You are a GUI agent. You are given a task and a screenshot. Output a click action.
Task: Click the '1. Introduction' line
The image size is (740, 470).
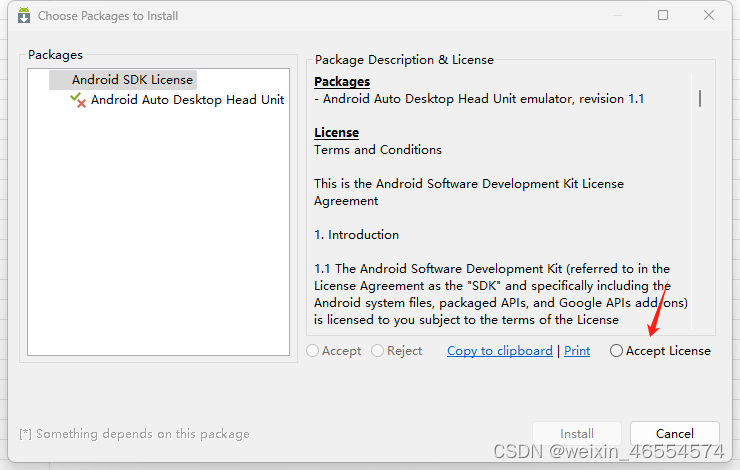click(x=357, y=235)
